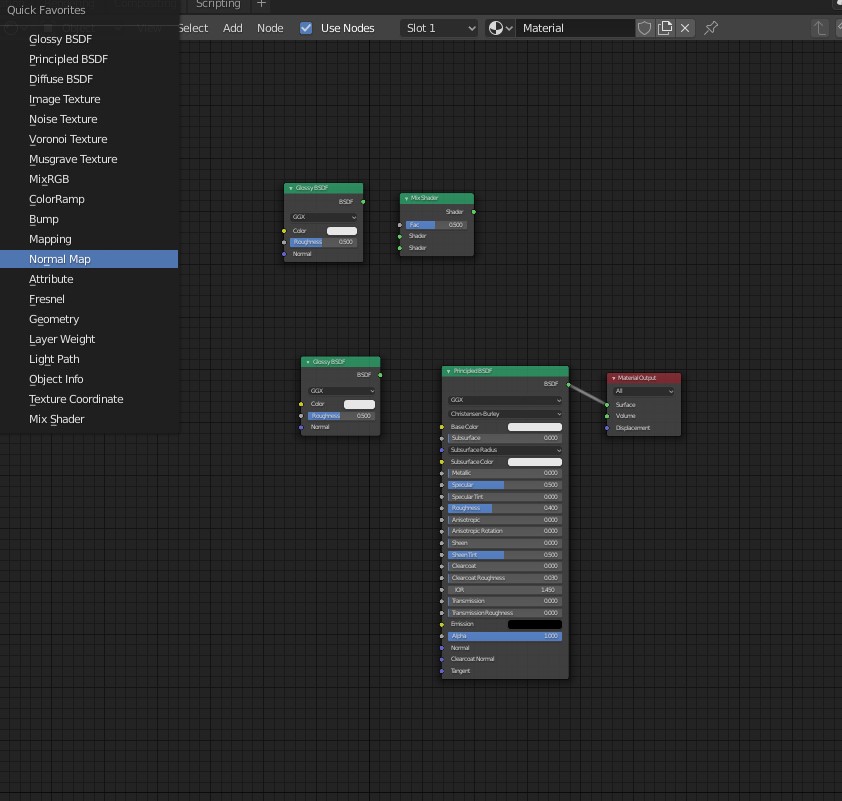Choose Normal Map from Quick Favorites
842x801 pixels.
89,259
